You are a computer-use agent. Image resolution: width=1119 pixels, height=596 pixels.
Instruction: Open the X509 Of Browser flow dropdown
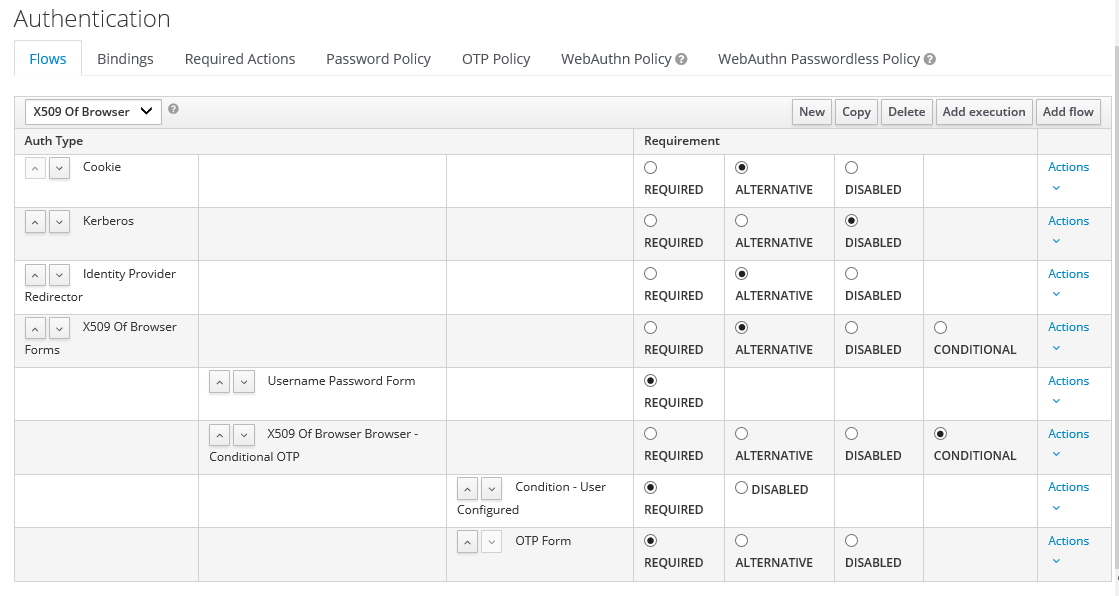[x=93, y=112]
